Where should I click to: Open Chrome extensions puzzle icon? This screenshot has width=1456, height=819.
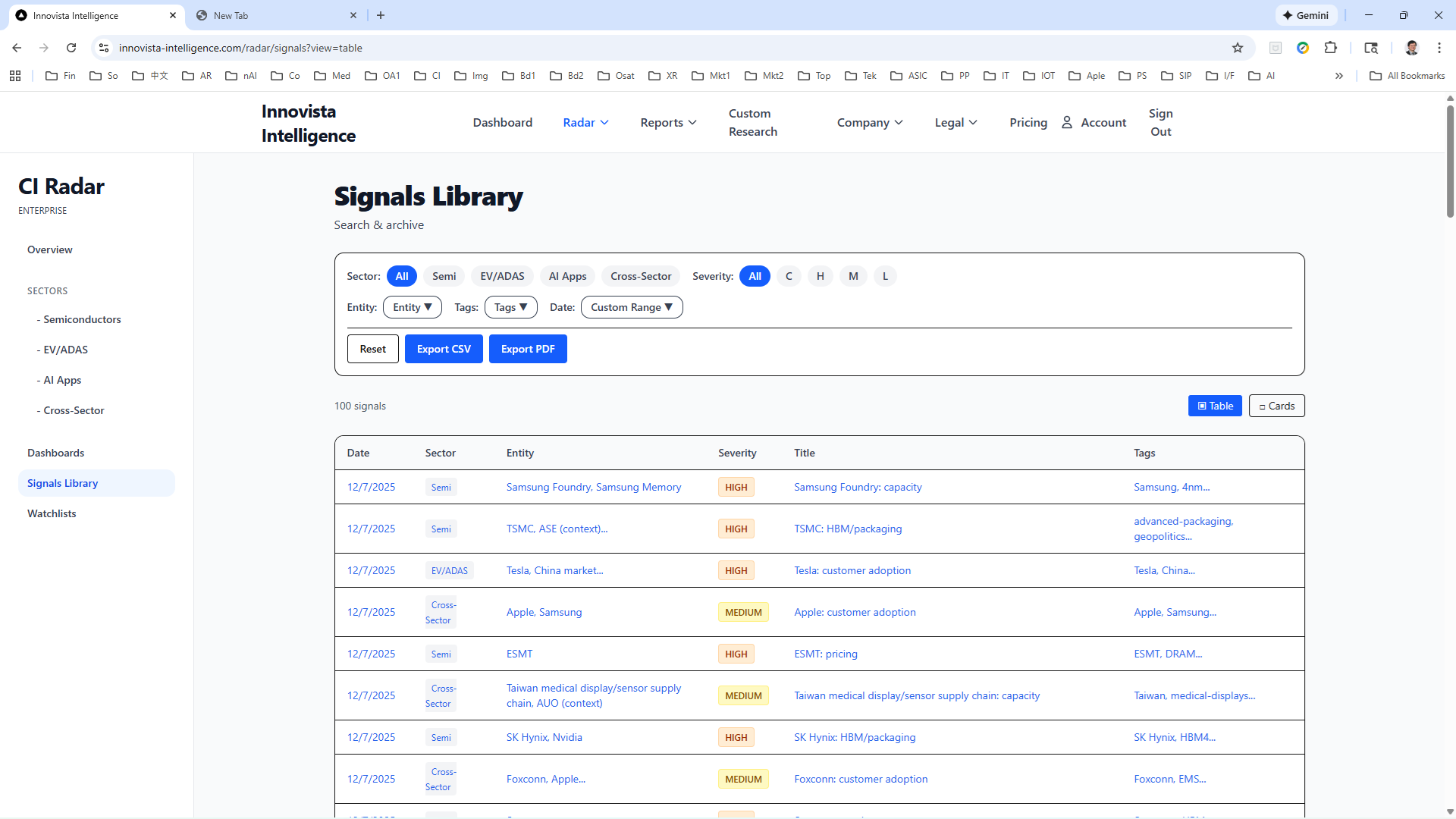[1330, 48]
